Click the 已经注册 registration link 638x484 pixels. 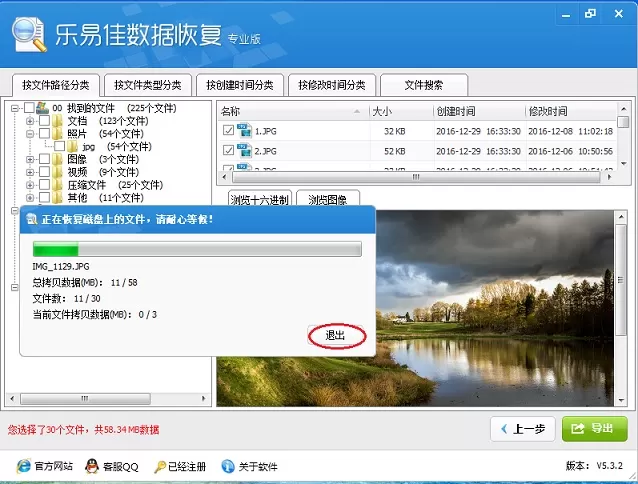click(187, 467)
